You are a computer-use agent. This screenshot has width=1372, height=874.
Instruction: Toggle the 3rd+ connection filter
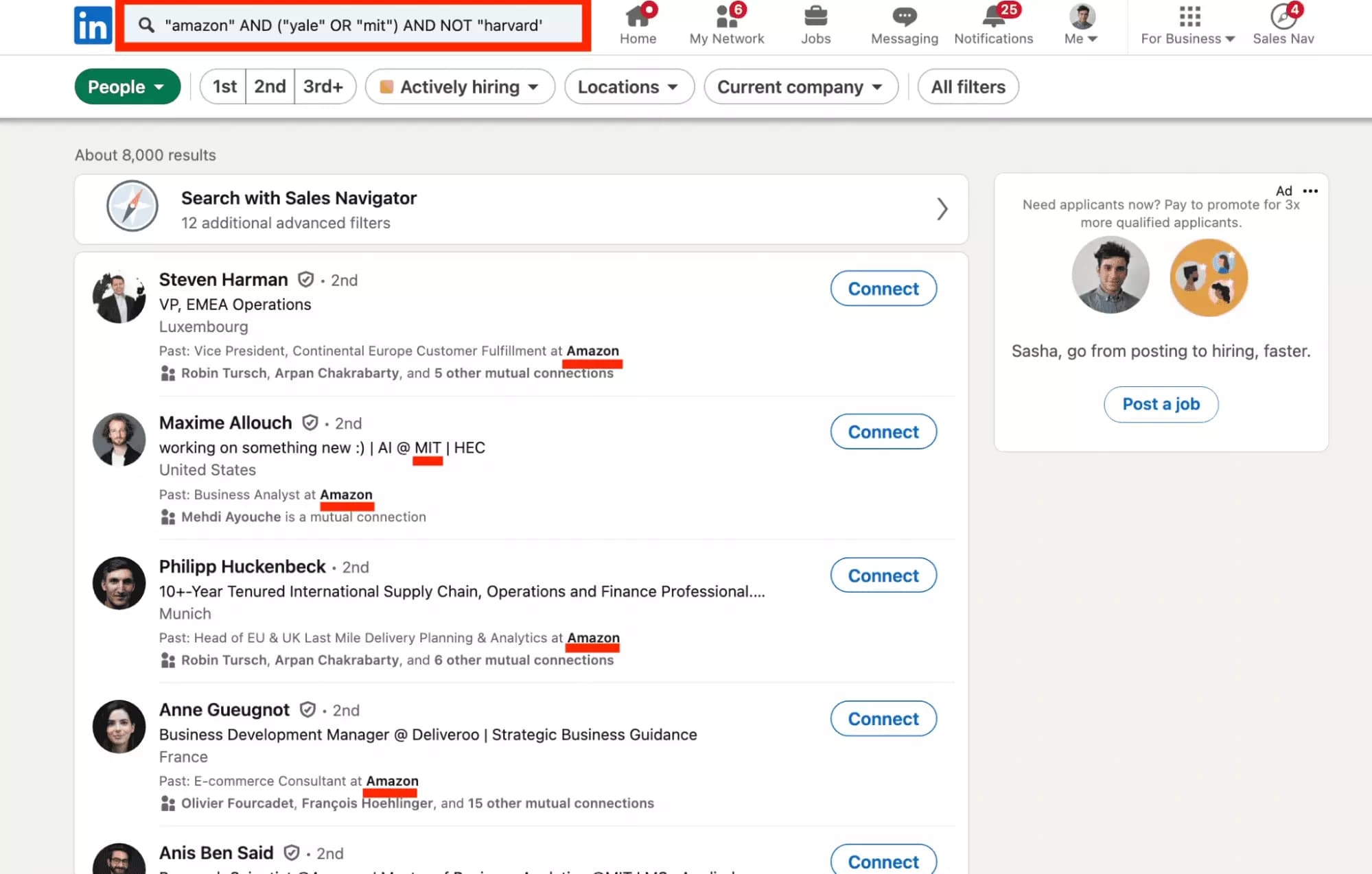pyautogui.click(x=324, y=86)
